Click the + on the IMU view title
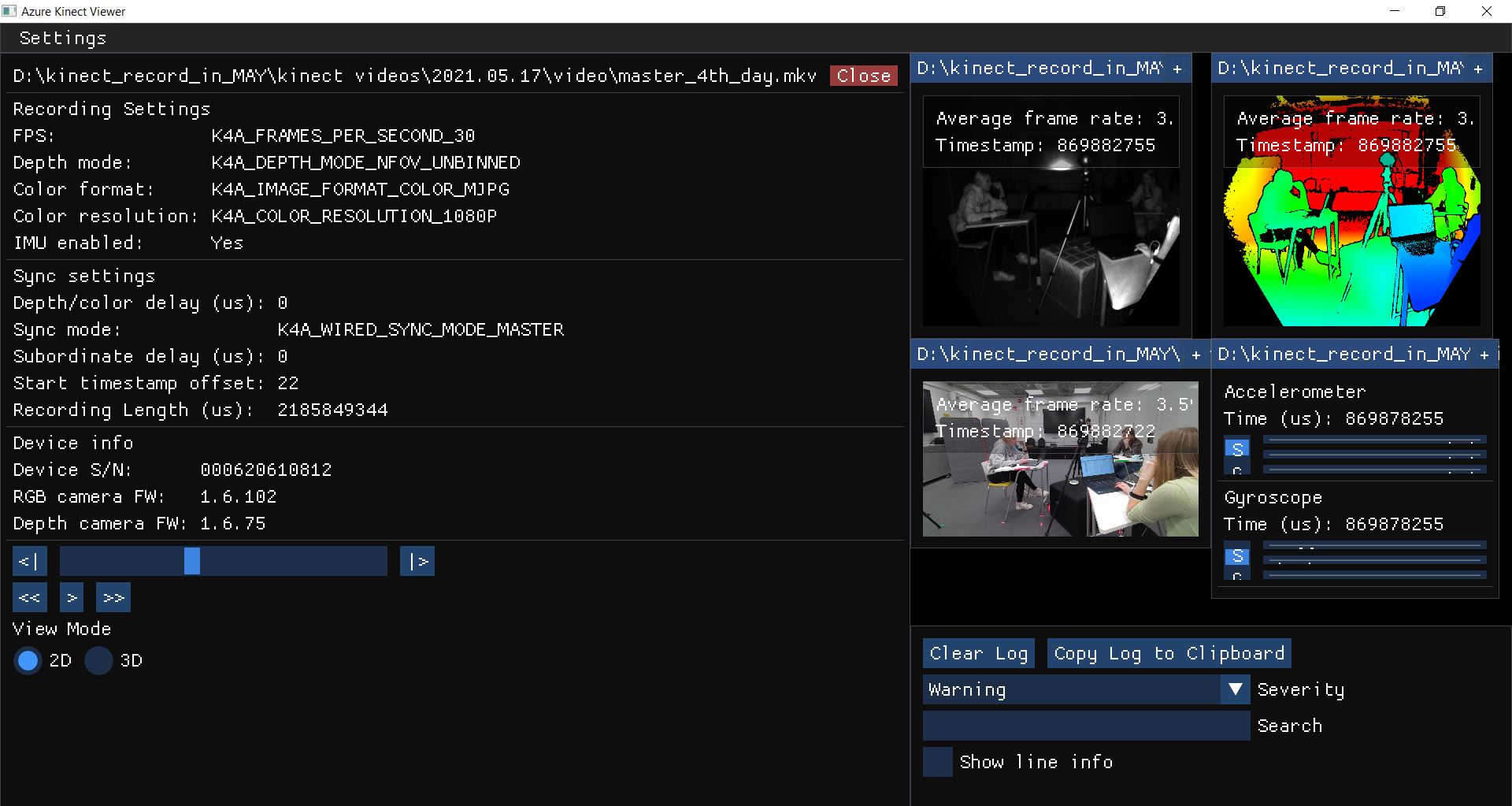1512x806 pixels. [1484, 355]
